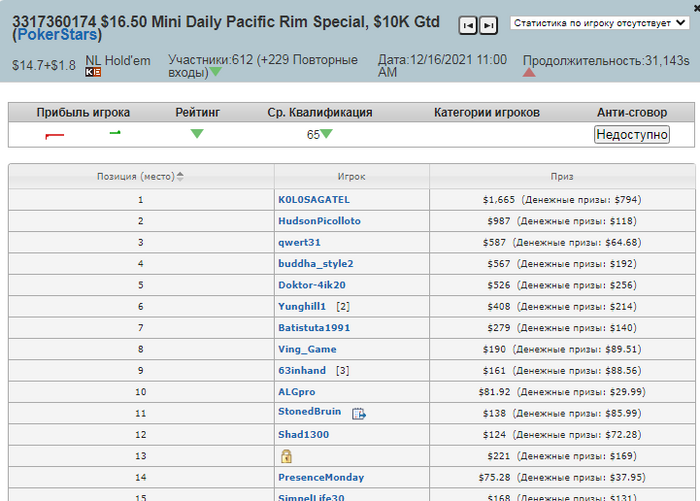Click the $81.92 prize cell
The height and width of the screenshot is (501, 700).
point(562,392)
